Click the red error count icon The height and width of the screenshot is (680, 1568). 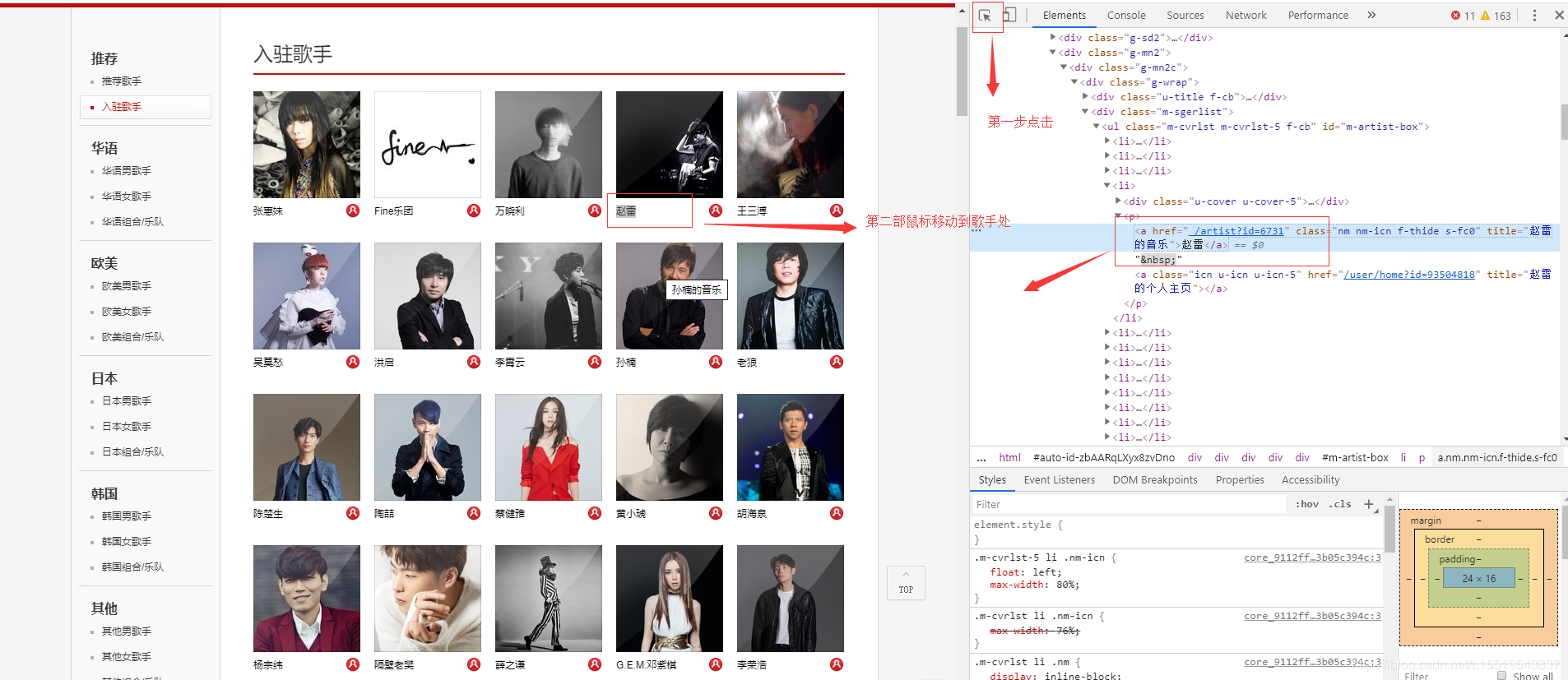click(1456, 16)
